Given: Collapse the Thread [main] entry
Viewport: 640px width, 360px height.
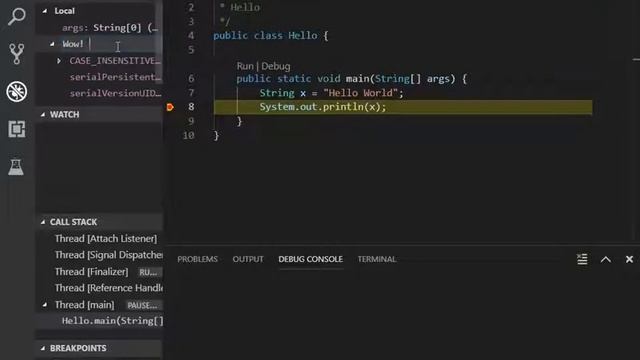Looking at the screenshot, I should 45,305.
